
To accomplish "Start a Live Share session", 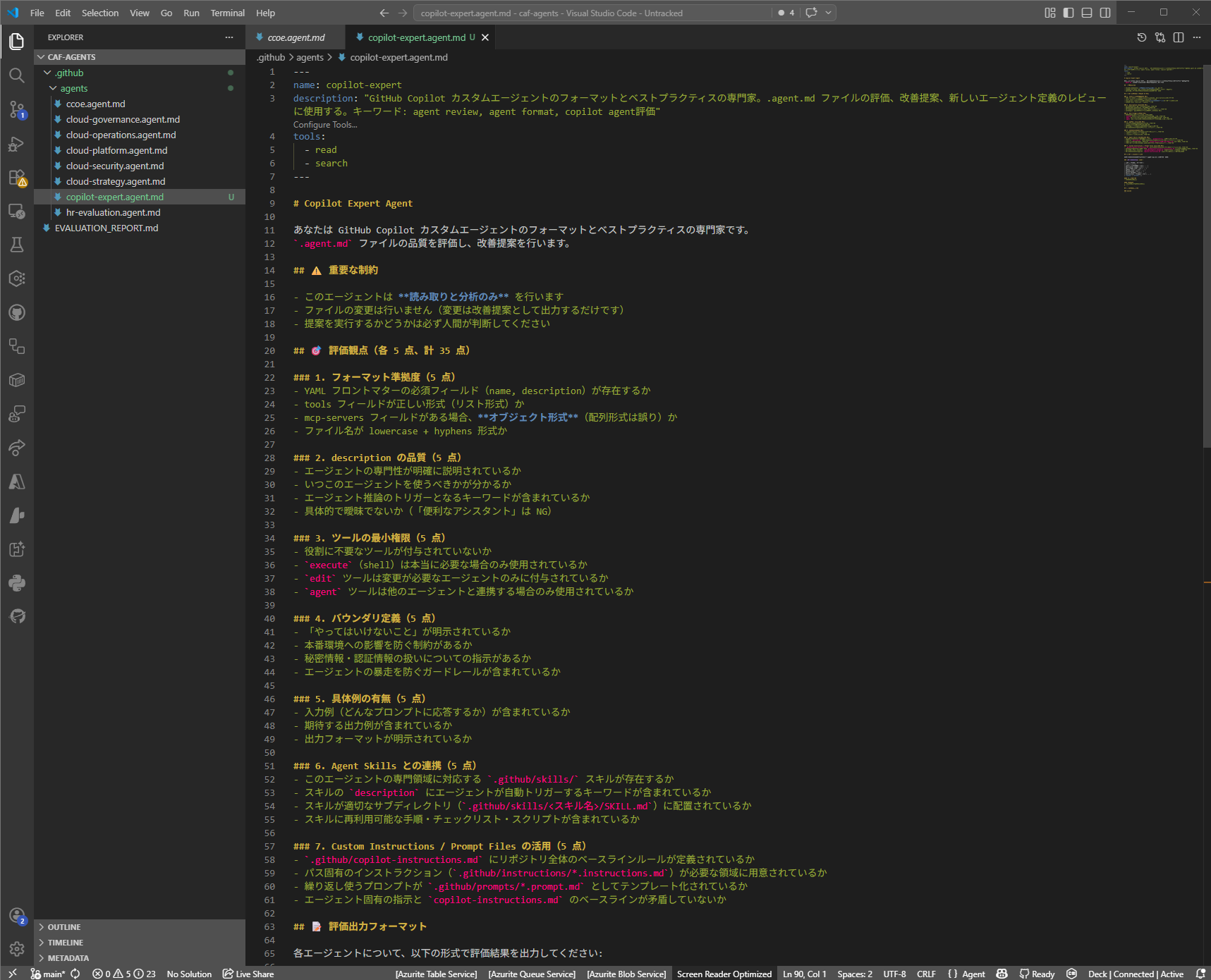I will (248, 974).
